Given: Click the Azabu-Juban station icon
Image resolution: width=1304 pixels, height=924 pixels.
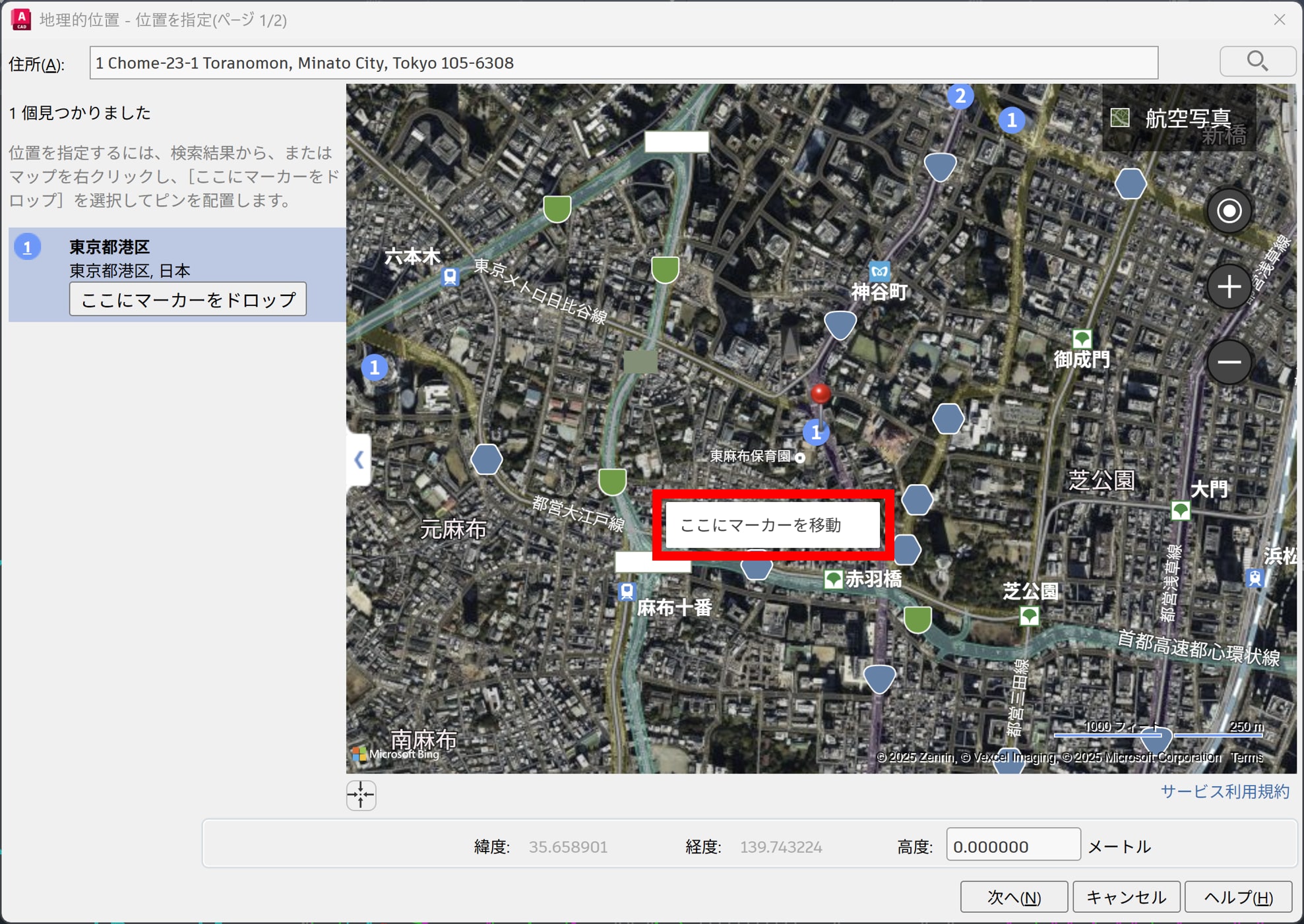Looking at the screenshot, I should coord(627,591).
